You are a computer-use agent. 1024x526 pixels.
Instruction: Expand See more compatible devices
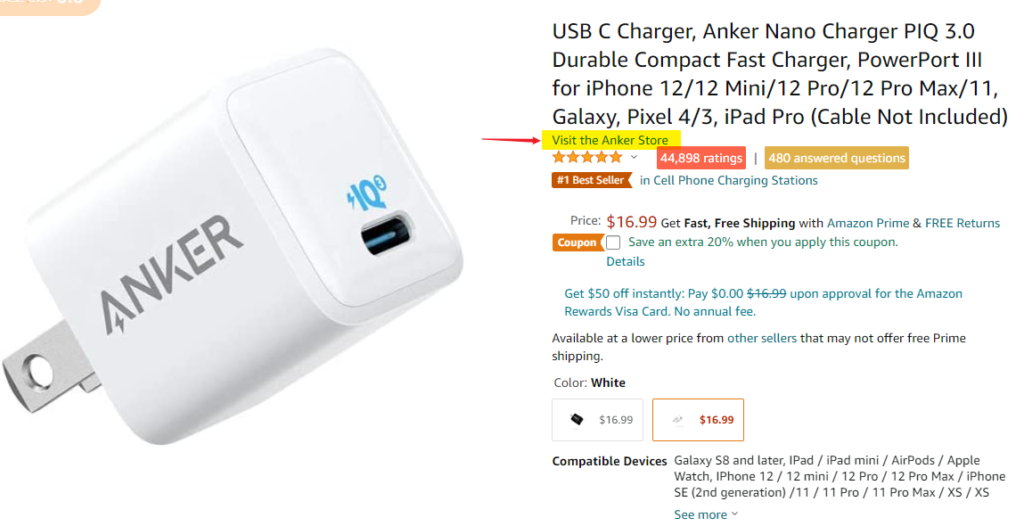click(x=706, y=515)
